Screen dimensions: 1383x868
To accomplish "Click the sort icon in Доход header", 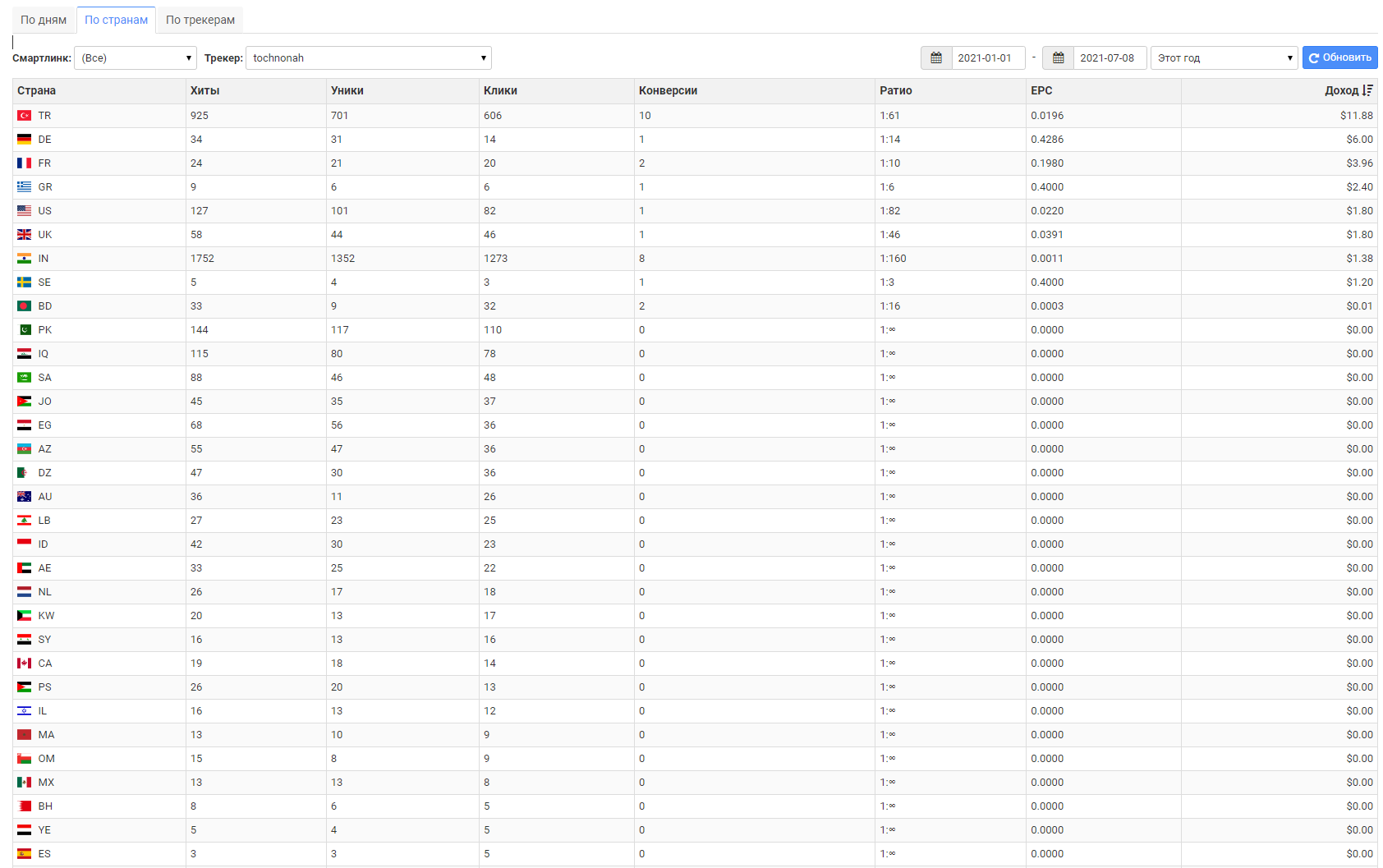I will 1367,90.
